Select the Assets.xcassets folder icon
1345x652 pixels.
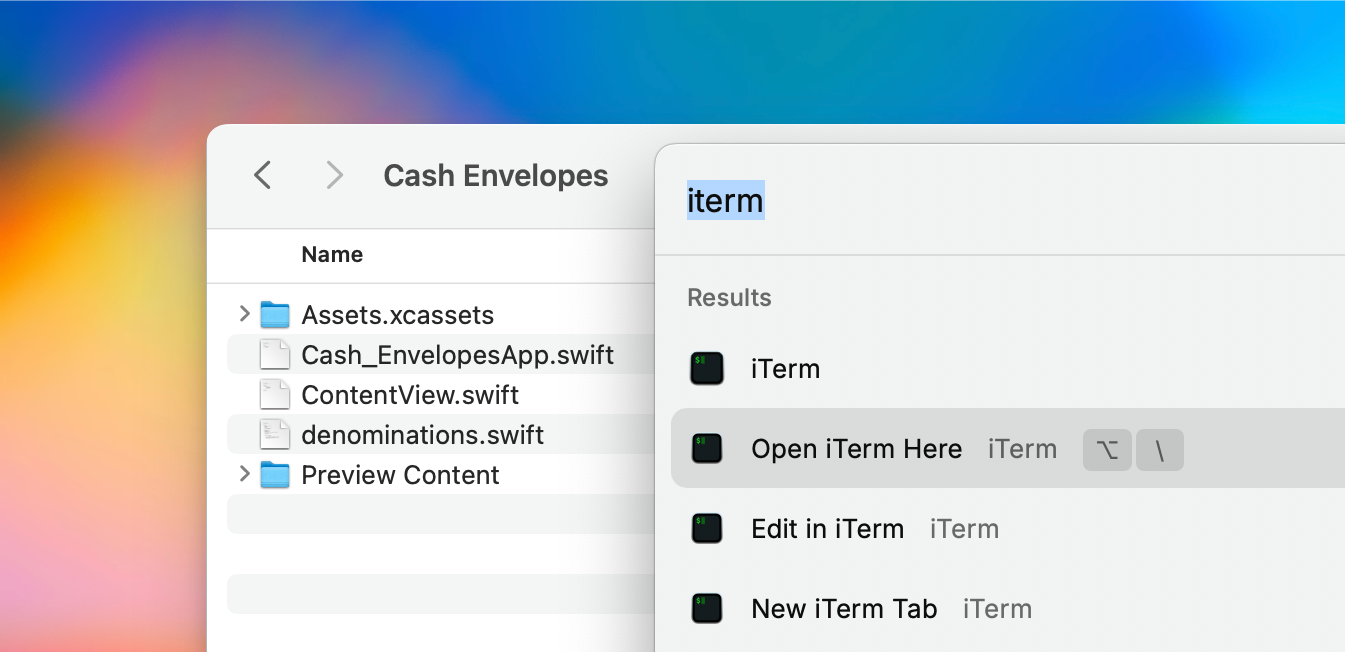click(274, 315)
